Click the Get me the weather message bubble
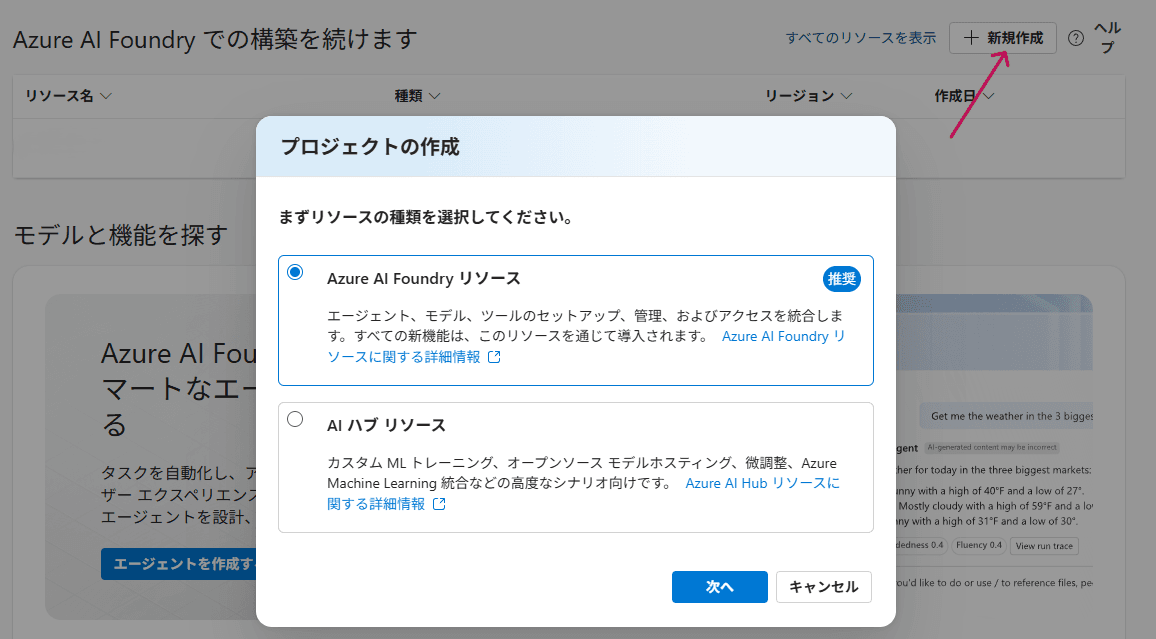The width and height of the screenshot is (1156, 639). coord(1006,416)
